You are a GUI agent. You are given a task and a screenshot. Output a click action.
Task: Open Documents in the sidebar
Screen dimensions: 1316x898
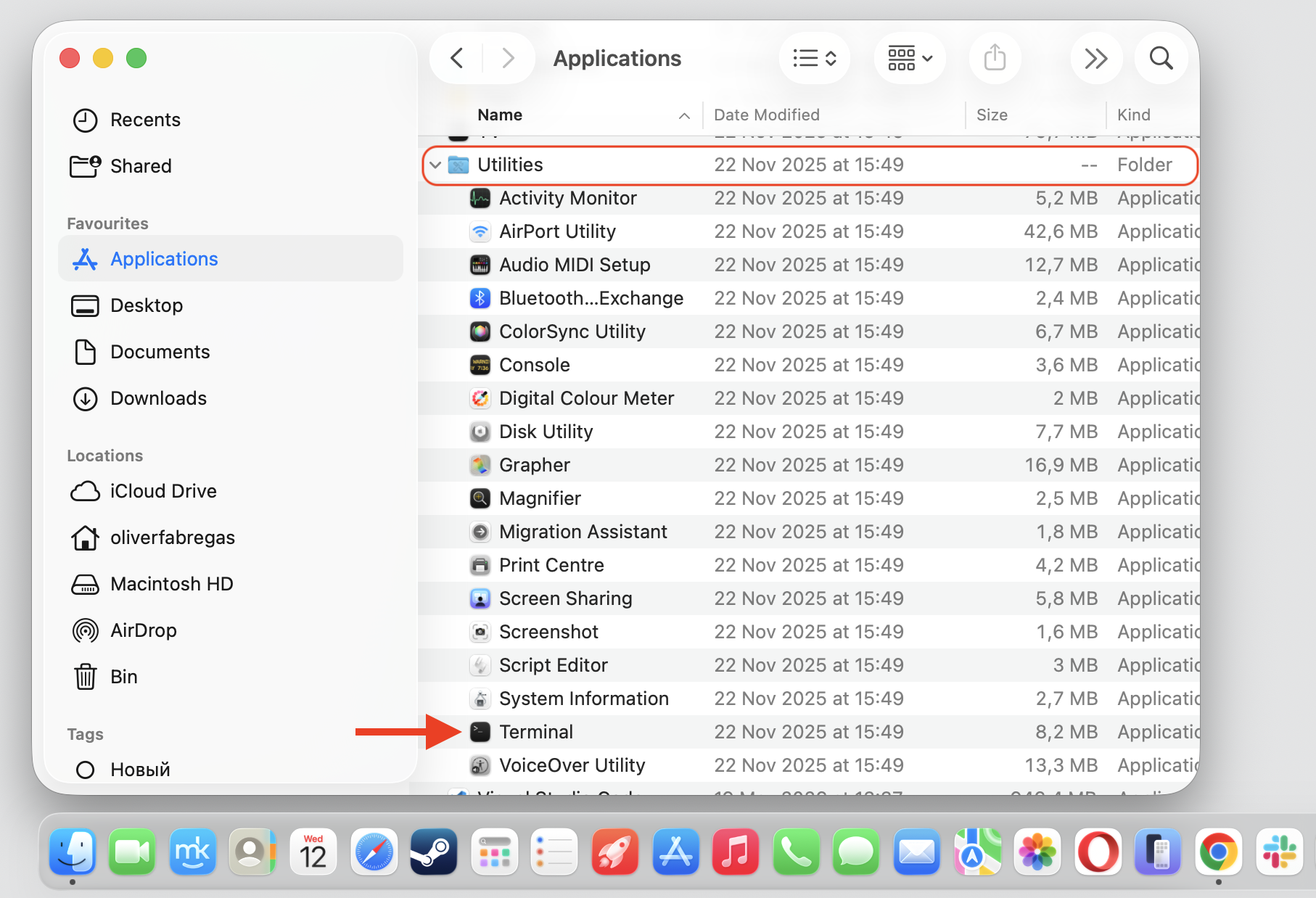[230, 352]
